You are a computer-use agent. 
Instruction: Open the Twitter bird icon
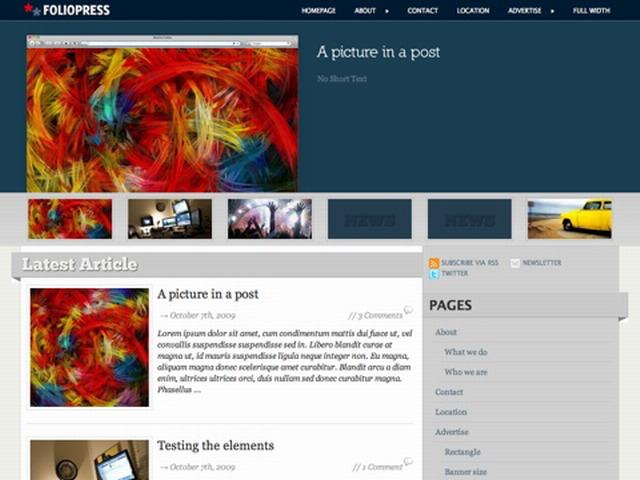(x=434, y=274)
